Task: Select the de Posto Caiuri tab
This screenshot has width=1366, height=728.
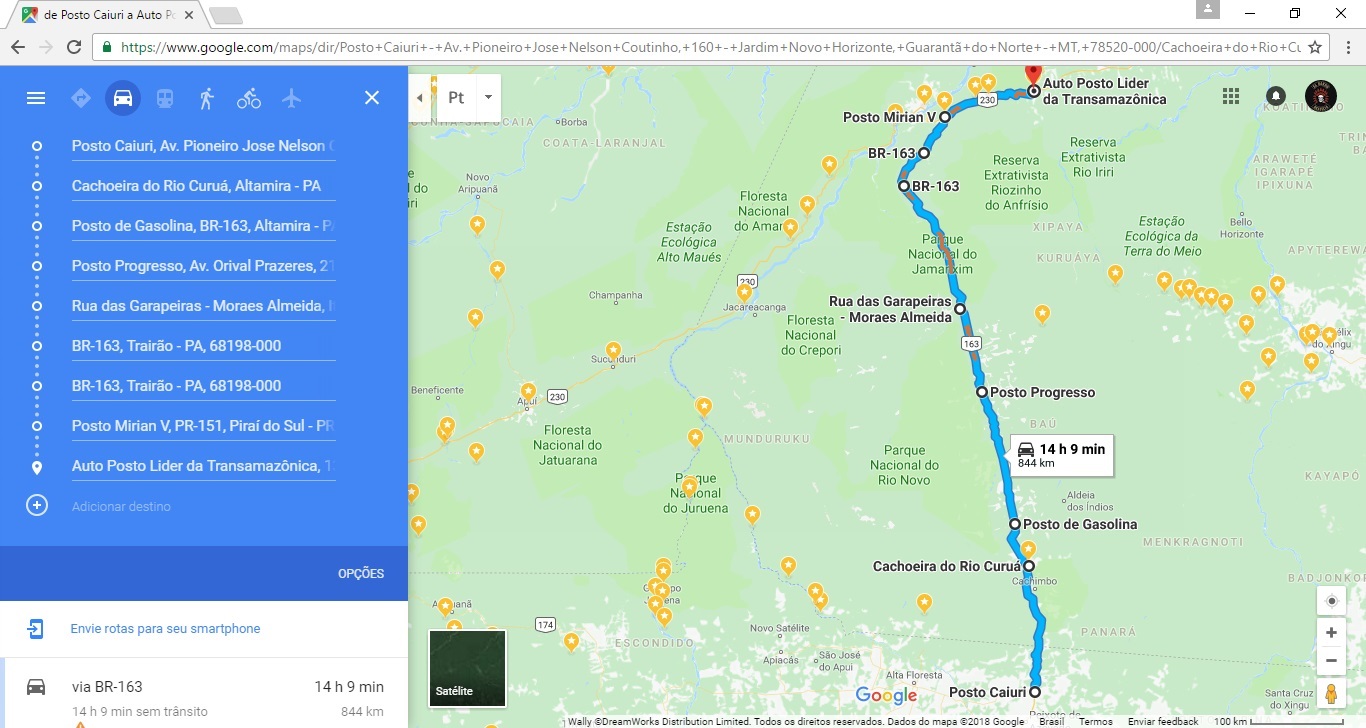Action: [x=108, y=15]
